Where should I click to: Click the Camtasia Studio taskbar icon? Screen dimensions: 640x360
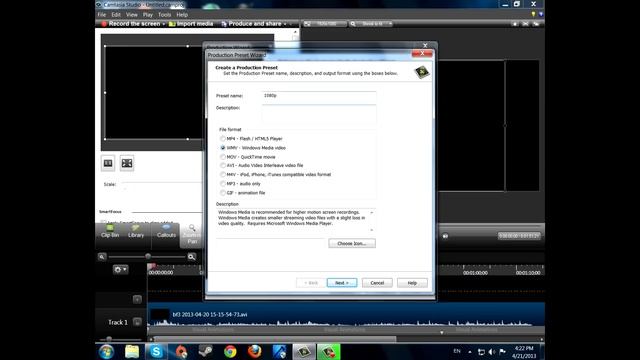pyautogui.click(x=304, y=351)
